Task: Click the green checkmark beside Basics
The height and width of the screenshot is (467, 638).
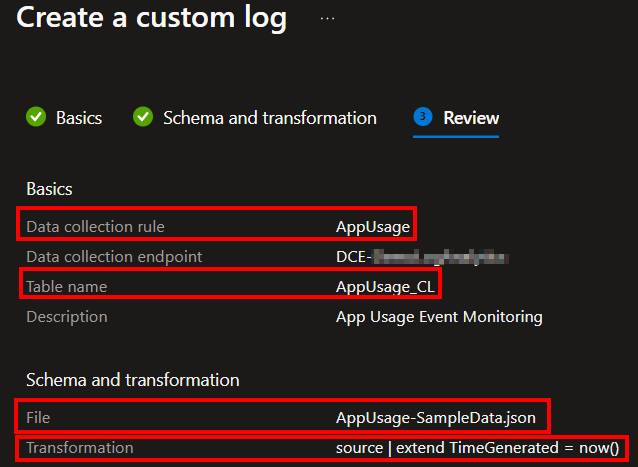Action: pos(36,118)
